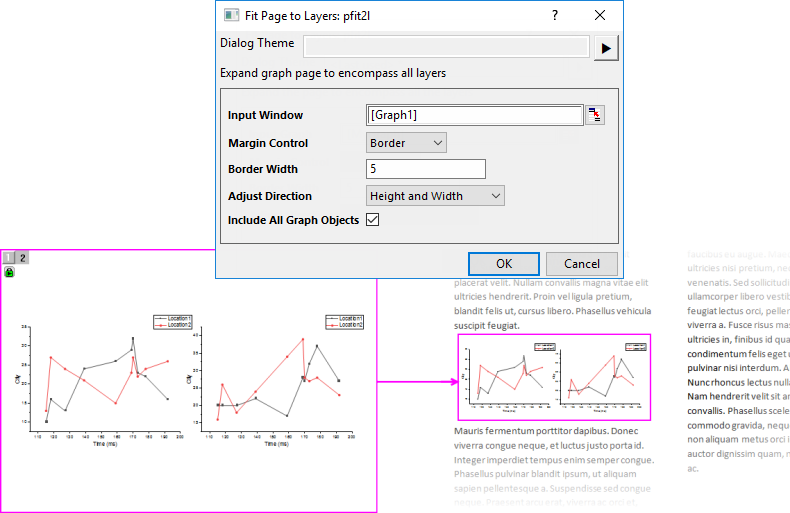The image size is (790, 513).
Task: Click the small graph thumbnail in the document
Action: point(554,377)
